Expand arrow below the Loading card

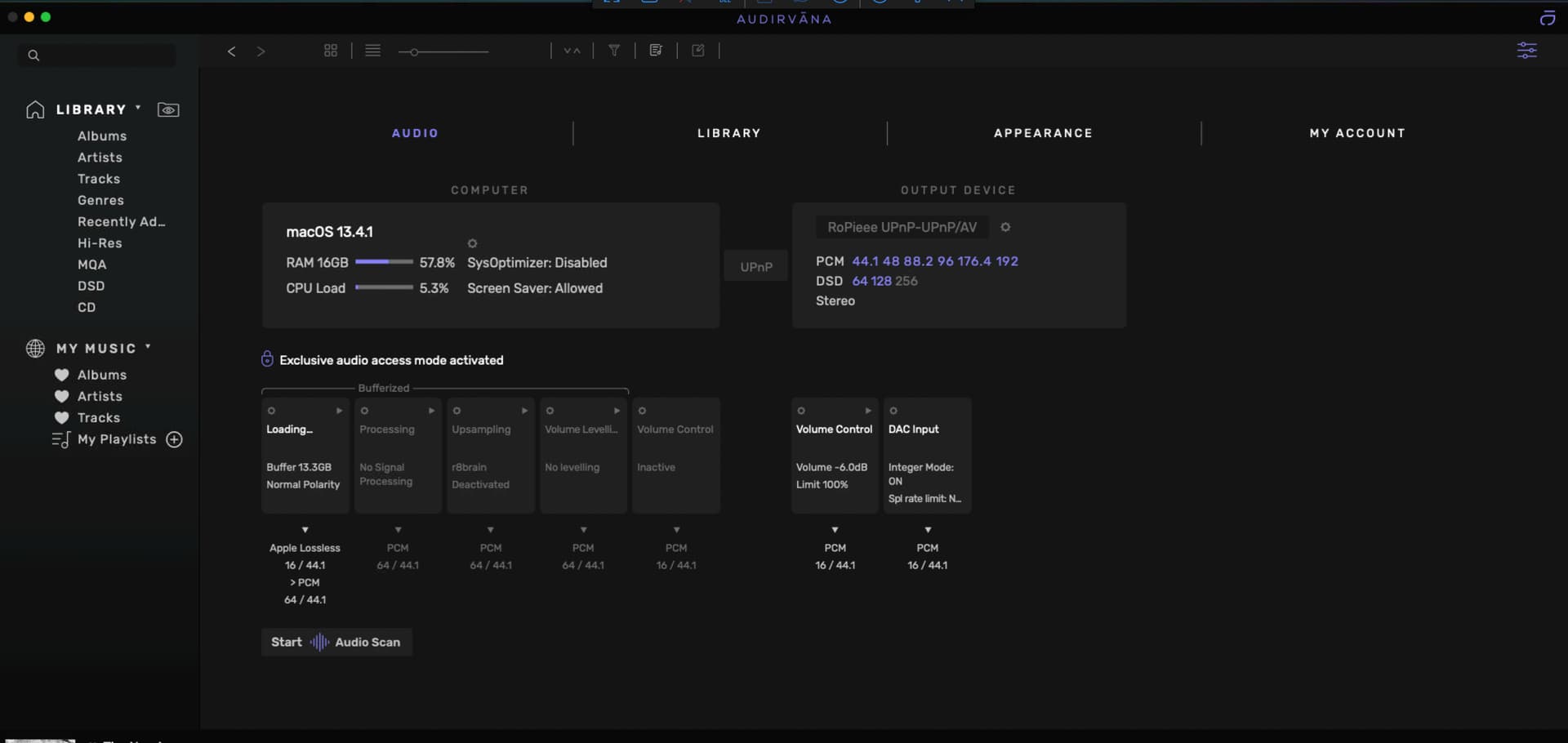pos(305,530)
